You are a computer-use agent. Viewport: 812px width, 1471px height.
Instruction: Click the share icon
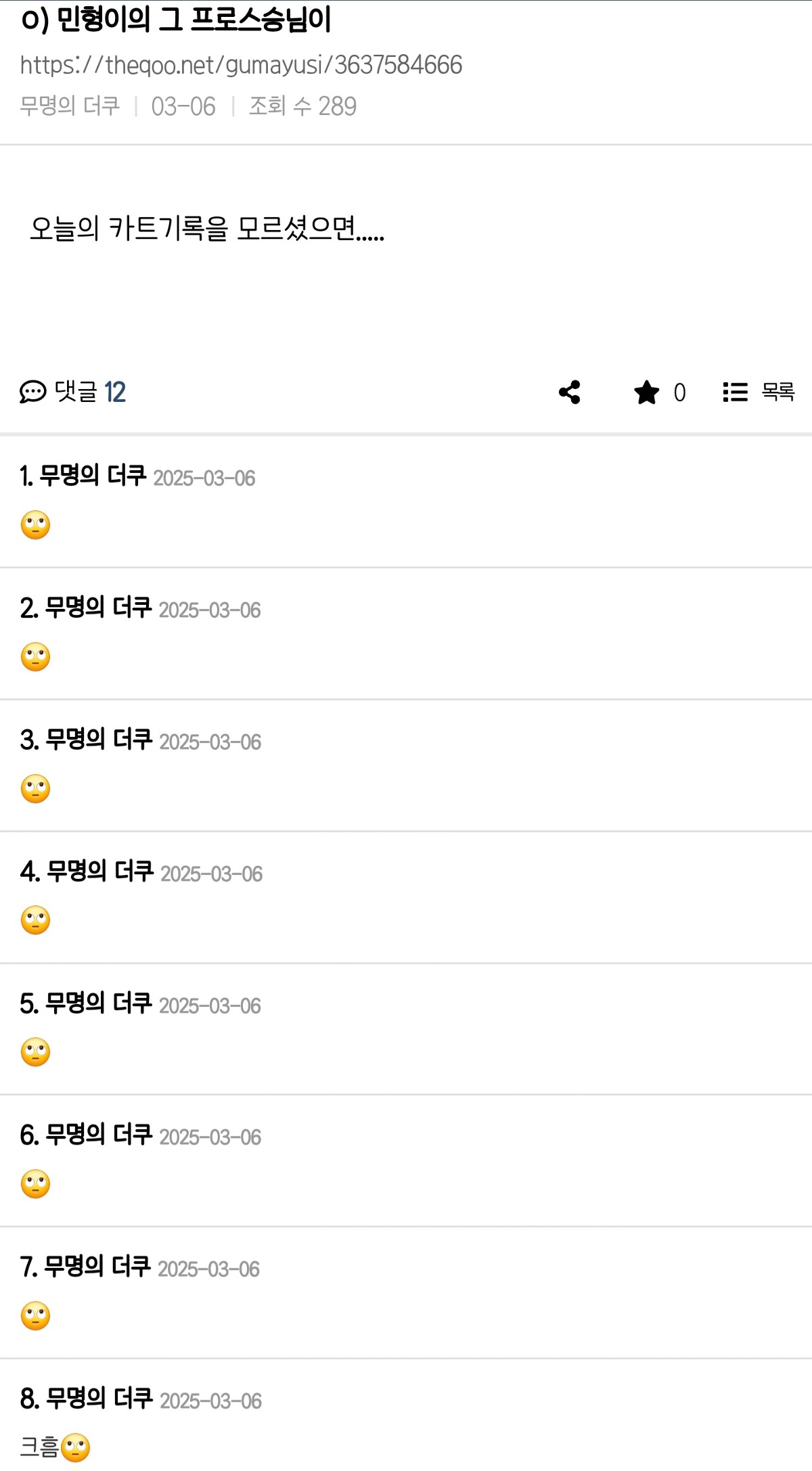click(x=570, y=392)
